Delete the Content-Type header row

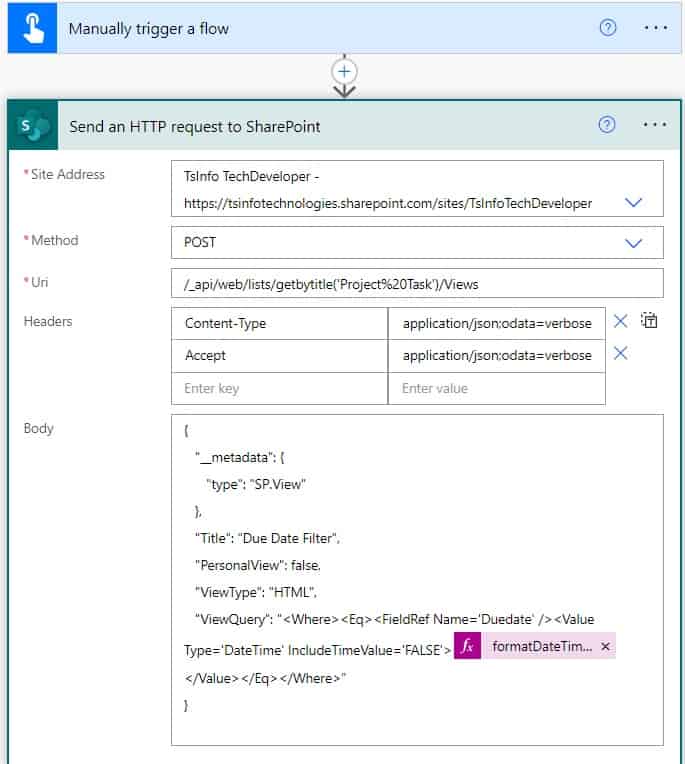pyautogui.click(x=620, y=321)
